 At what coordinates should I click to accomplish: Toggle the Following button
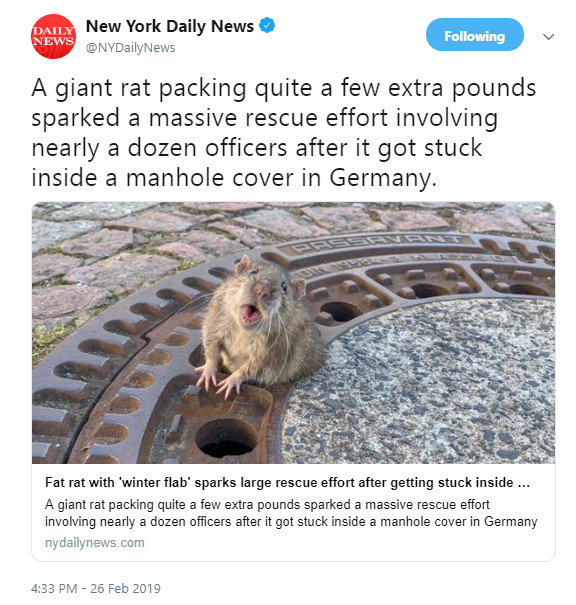475,35
